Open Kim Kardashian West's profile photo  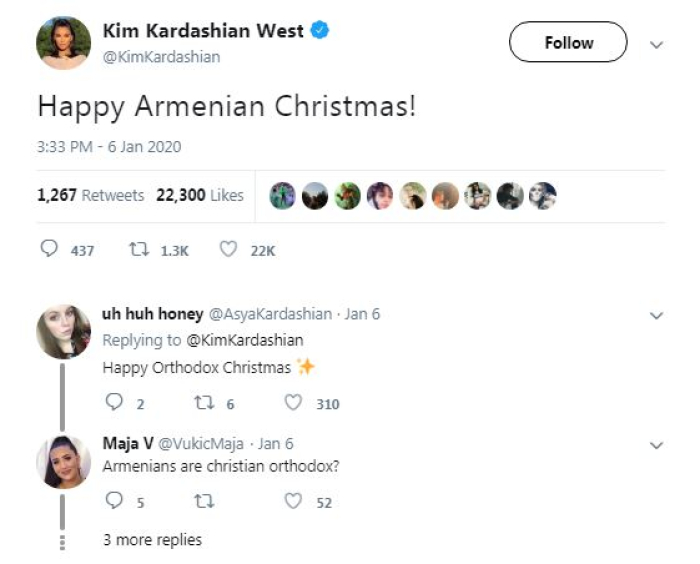(64, 43)
